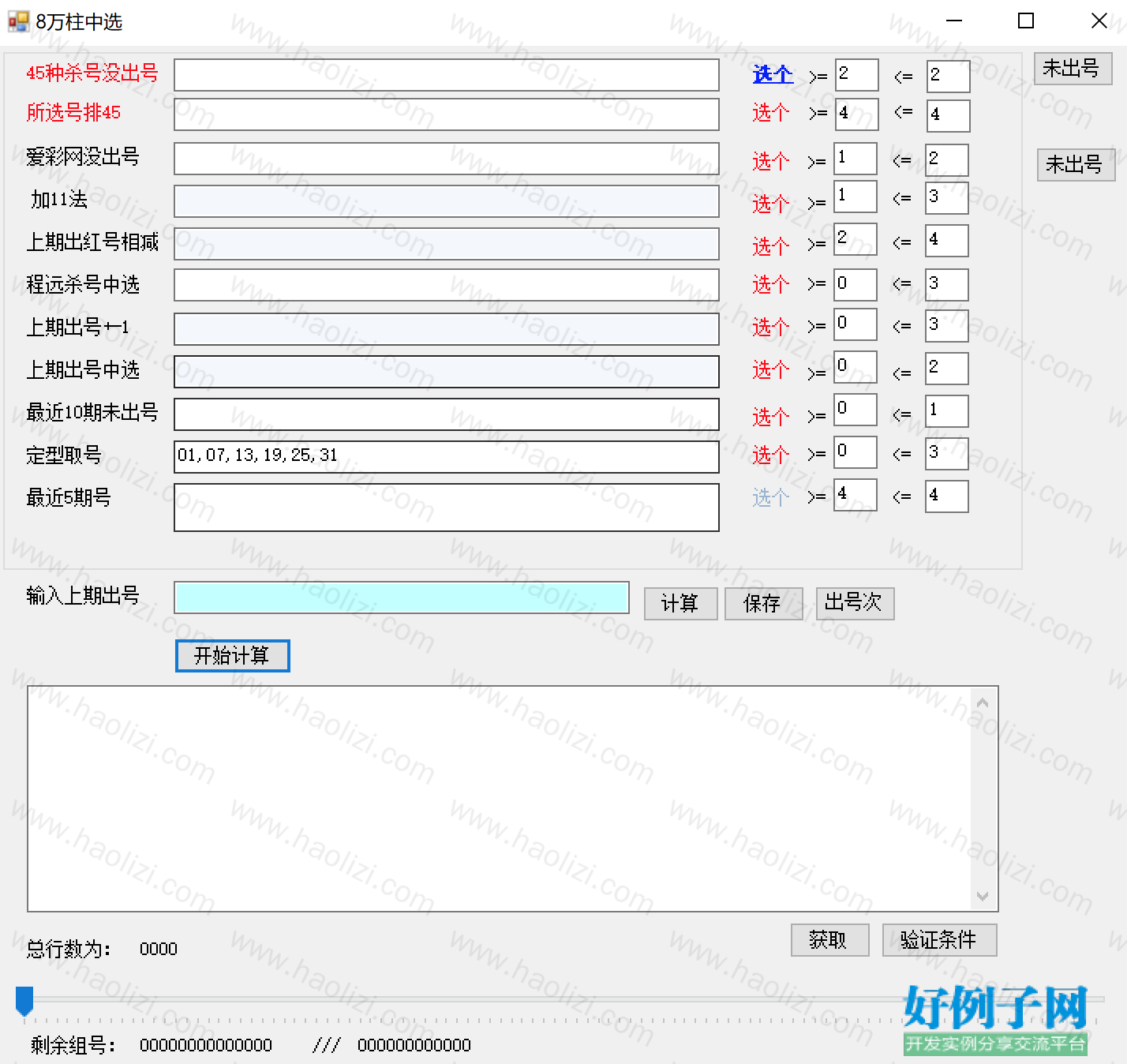
Task: Minimize the 8万柱中选 window
Action: [x=954, y=21]
